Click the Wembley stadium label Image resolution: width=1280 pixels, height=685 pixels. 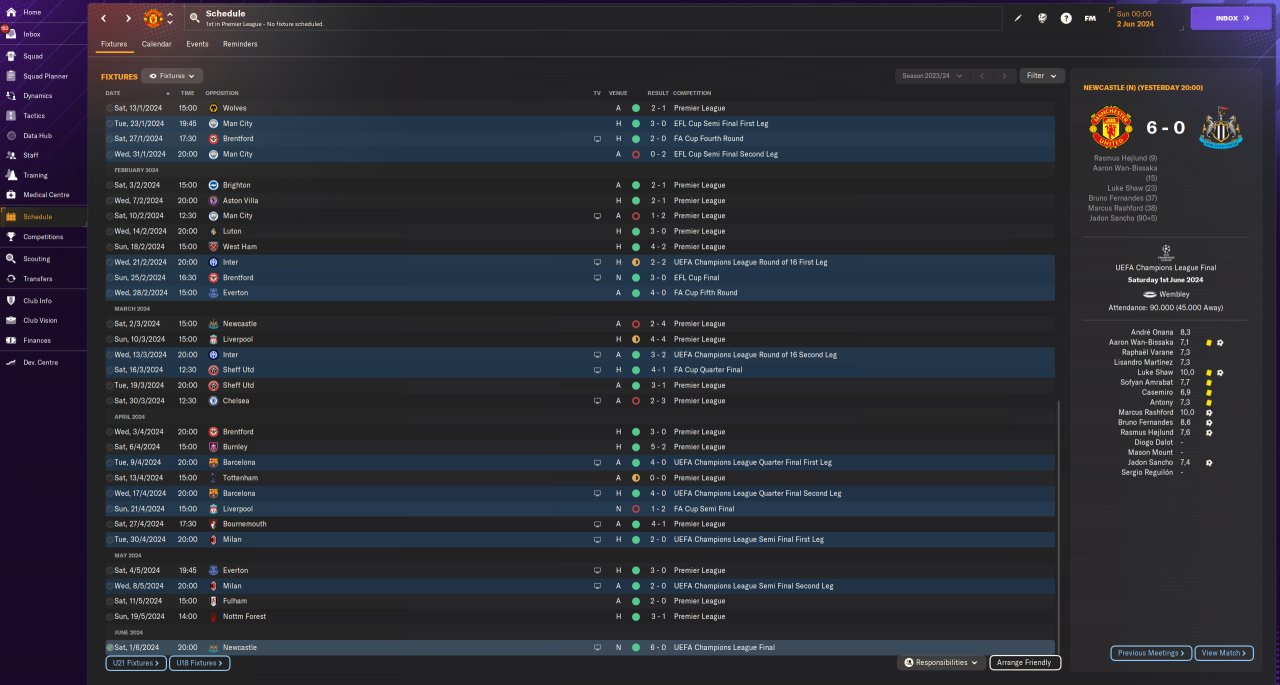pyautogui.click(x=1176, y=295)
